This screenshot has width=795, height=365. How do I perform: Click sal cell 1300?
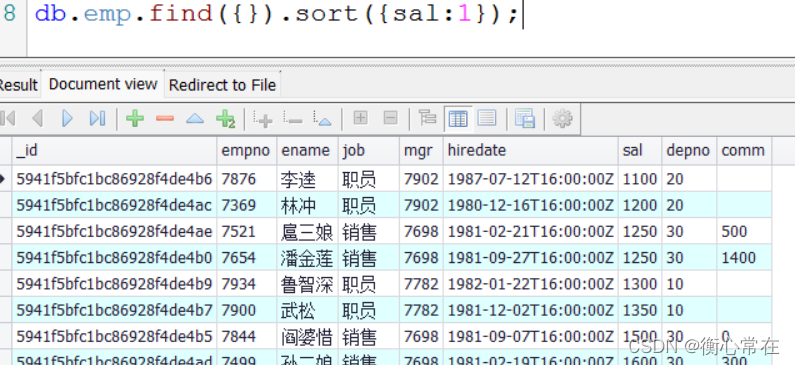coord(640,284)
